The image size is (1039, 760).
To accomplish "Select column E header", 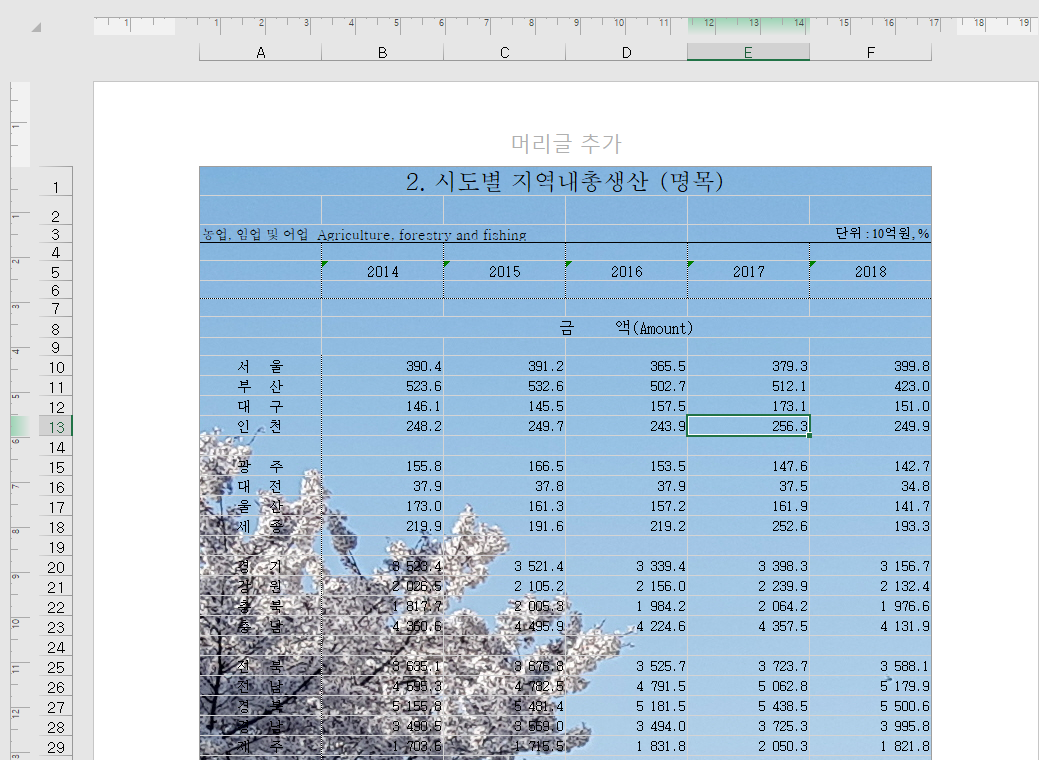I will (x=748, y=52).
